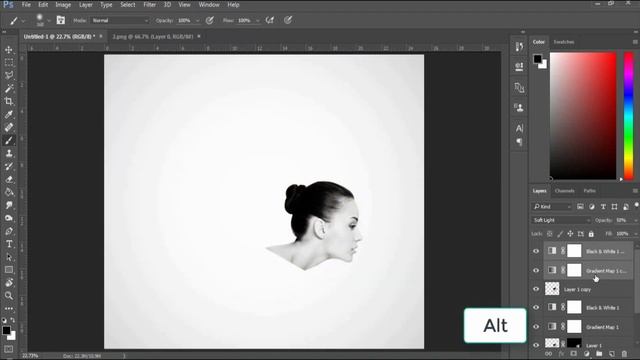This screenshot has width=640, height=360.
Task: Toggle pressure for opacity button
Action: [210, 20]
